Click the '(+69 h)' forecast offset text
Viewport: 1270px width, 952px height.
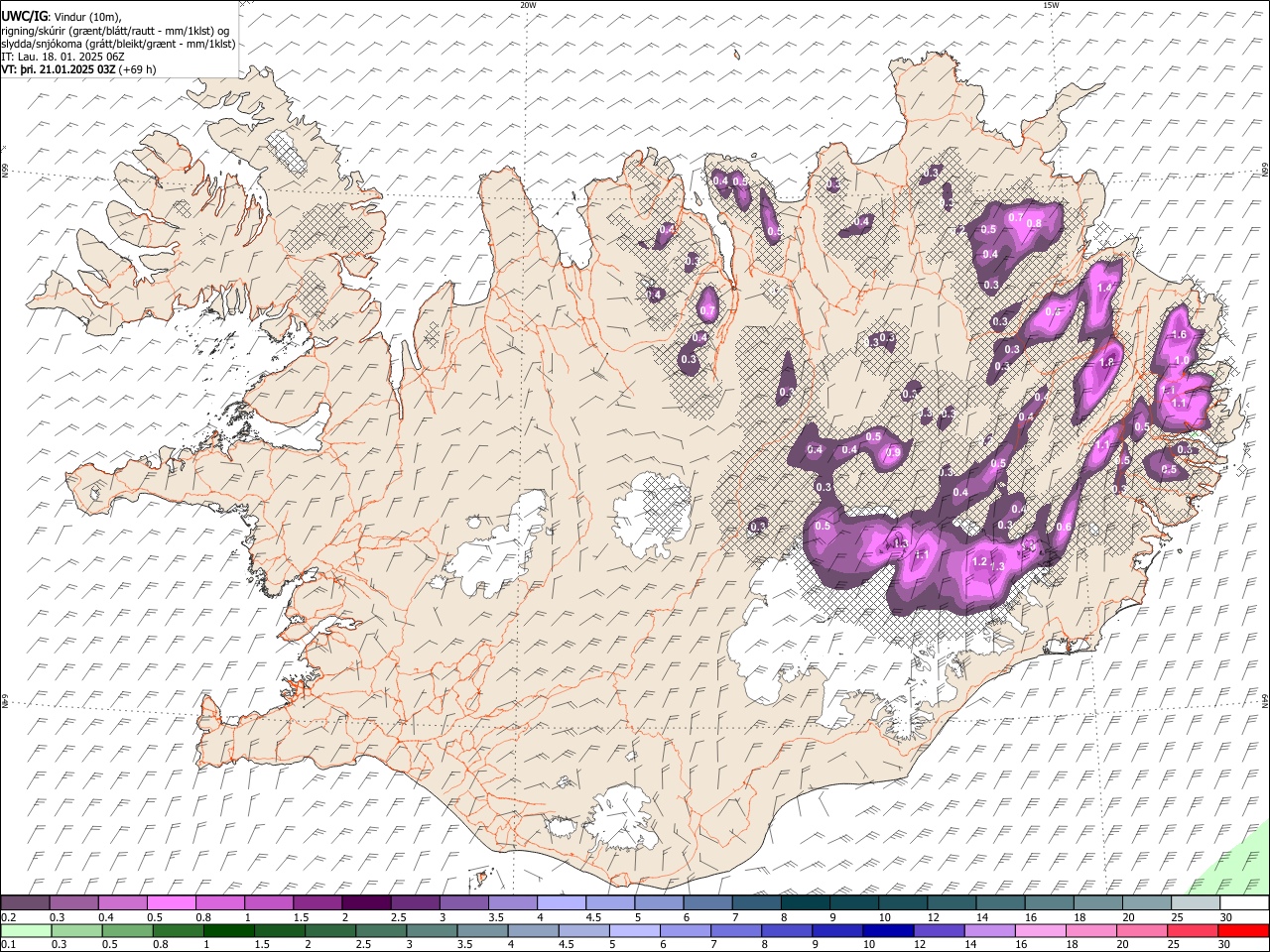pyautogui.click(x=137, y=69)
